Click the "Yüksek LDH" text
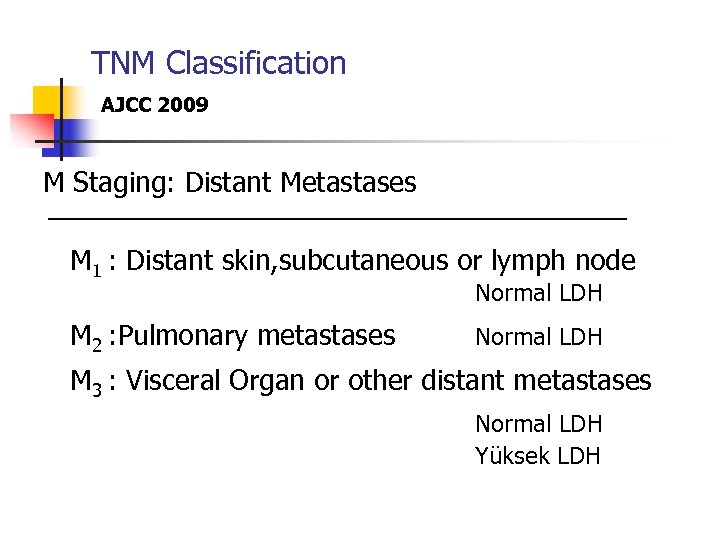Image resolution: width=720 pixels, height=540 pixels. (x=538, y=456)
